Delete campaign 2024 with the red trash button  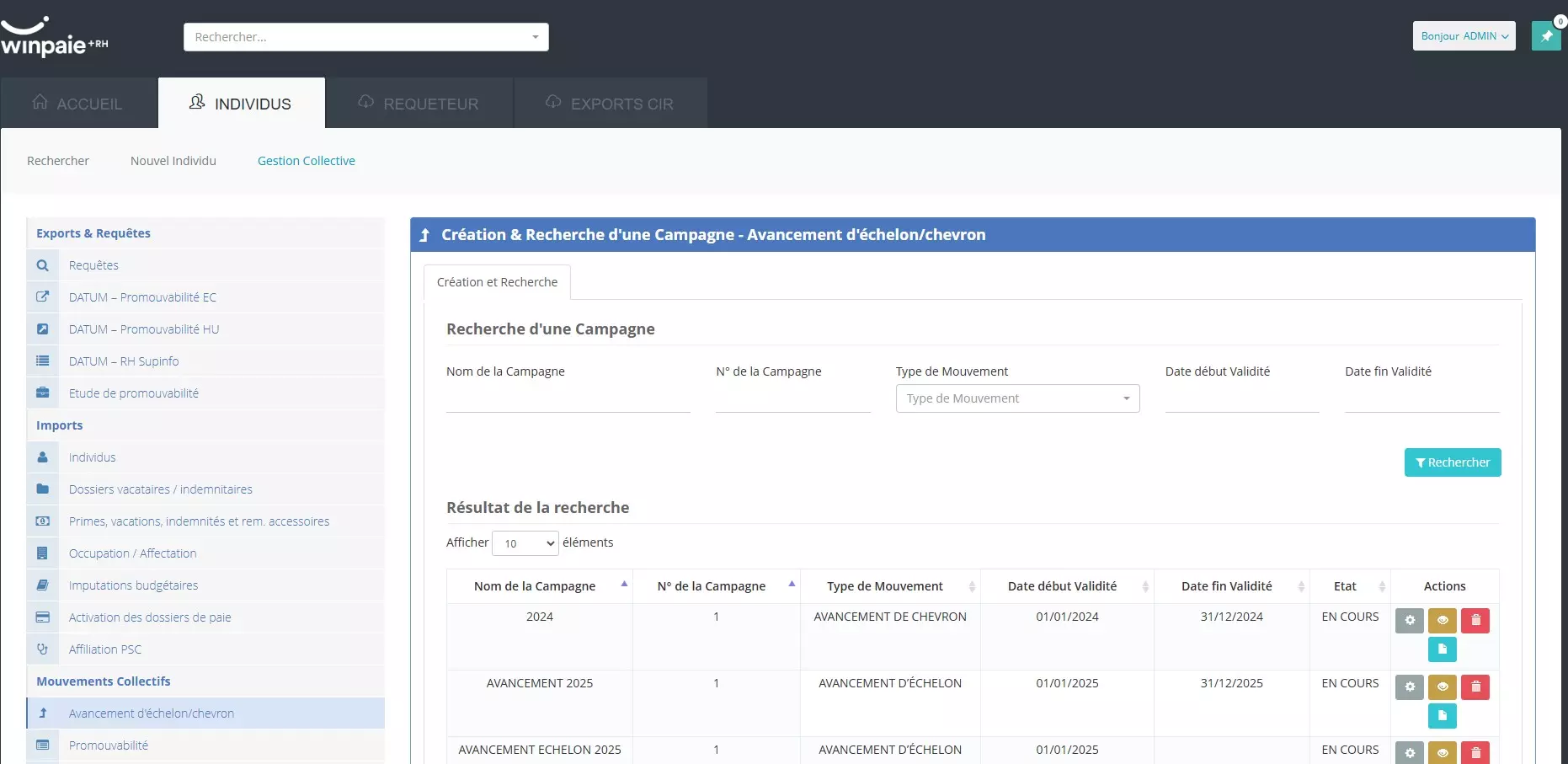1475,621
